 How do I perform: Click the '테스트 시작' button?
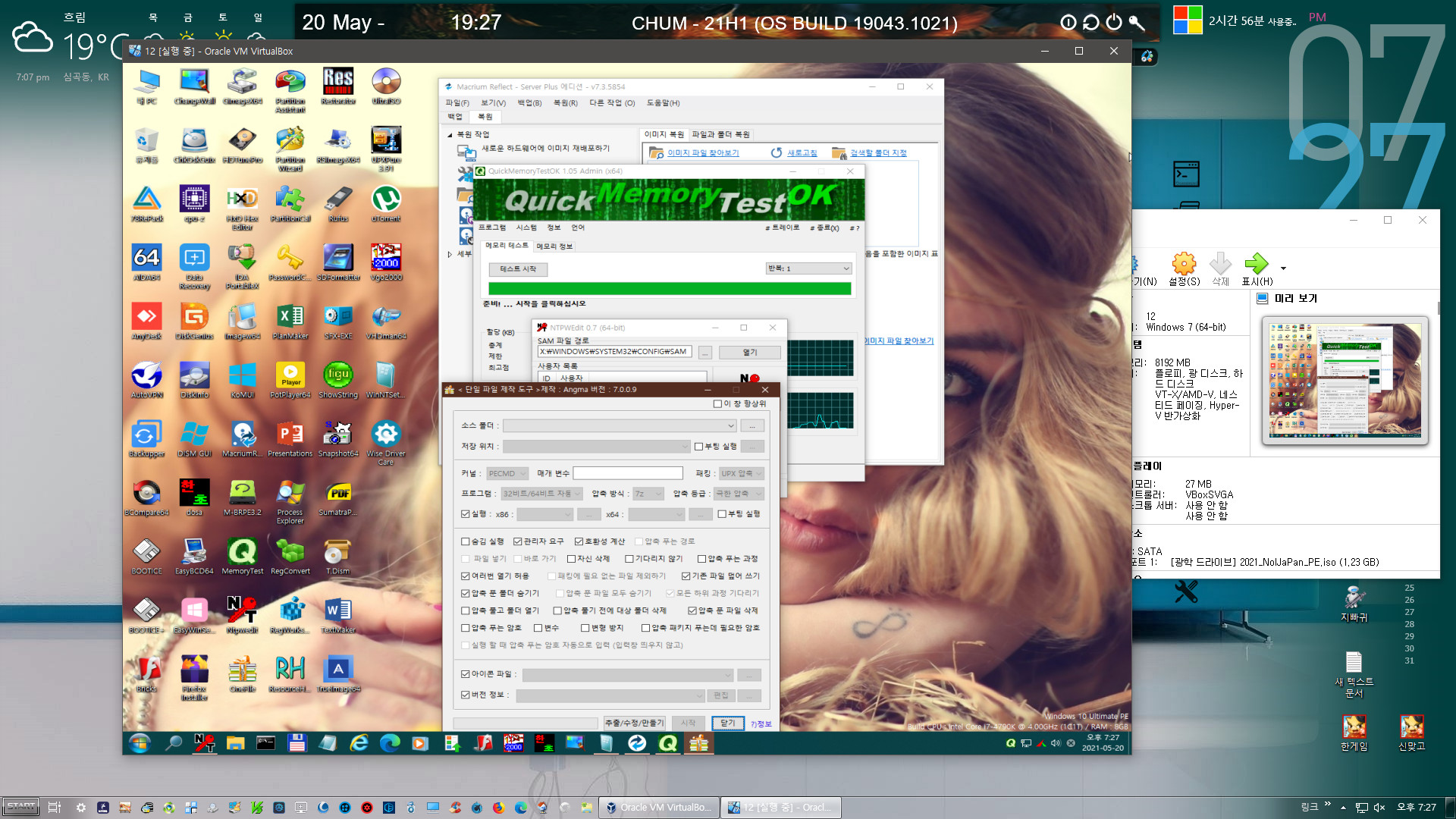pos(518,269)
